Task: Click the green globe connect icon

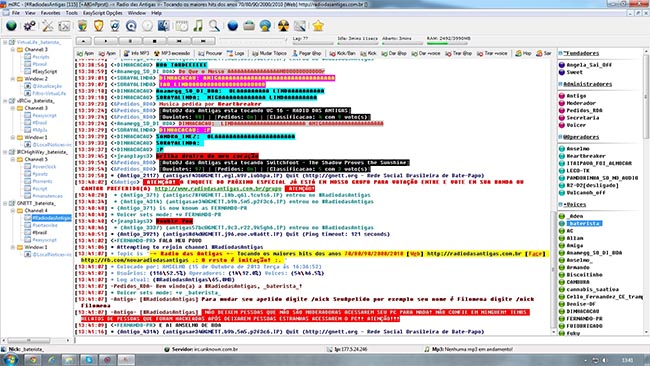Action: [11, 26]
